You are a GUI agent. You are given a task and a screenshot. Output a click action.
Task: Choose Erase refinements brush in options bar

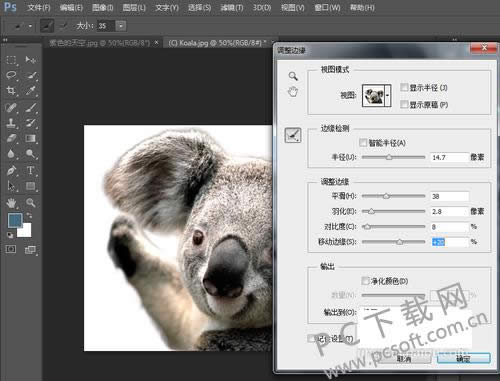click(x=64, y=26)
